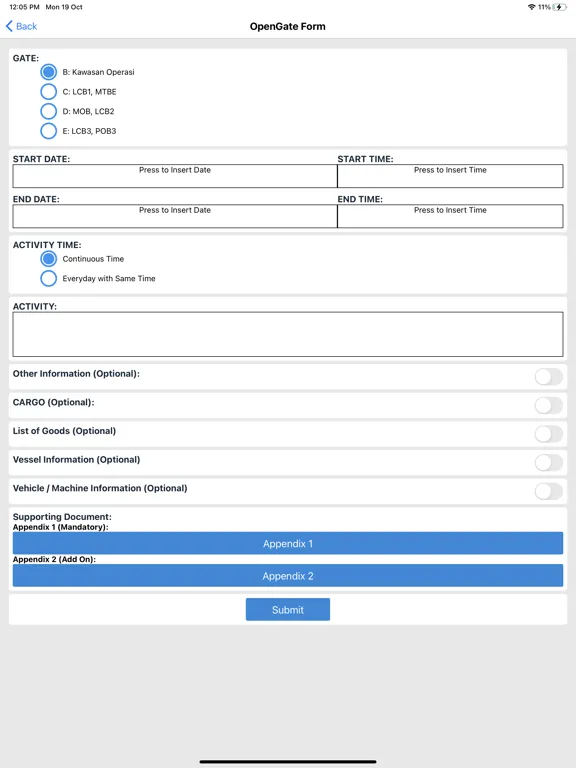Click the GATE: section label
The height and width of the screenshot is (768, 576).
pyautogui.click(x=26, y=58)
